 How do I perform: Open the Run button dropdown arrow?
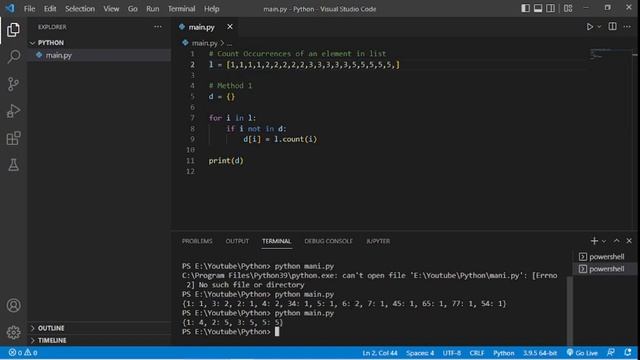click(x=599, y=27)
